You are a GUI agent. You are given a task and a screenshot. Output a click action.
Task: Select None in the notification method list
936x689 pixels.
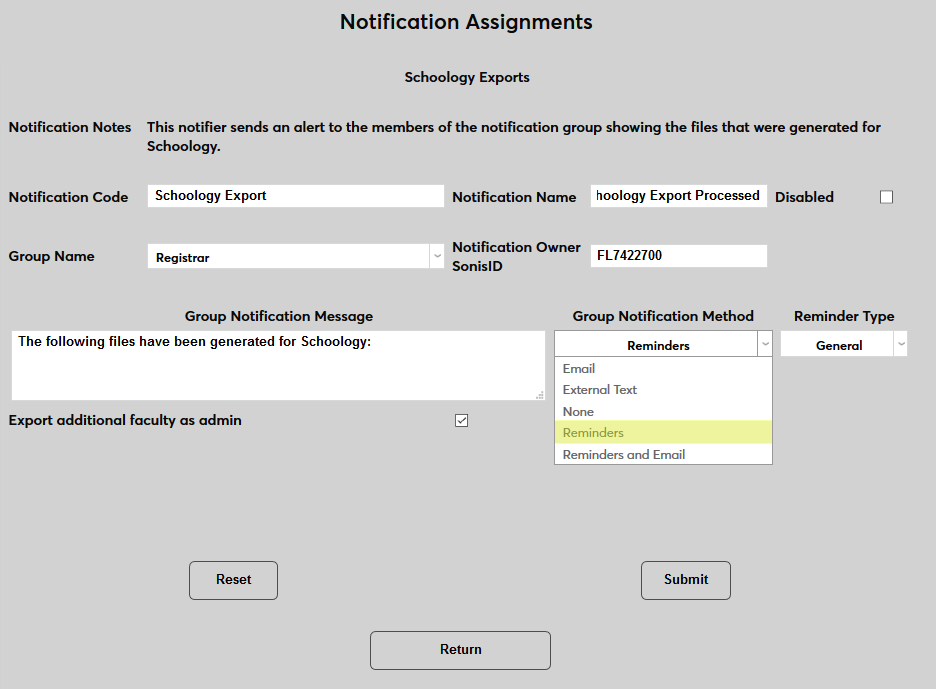[x=577, y=411]
